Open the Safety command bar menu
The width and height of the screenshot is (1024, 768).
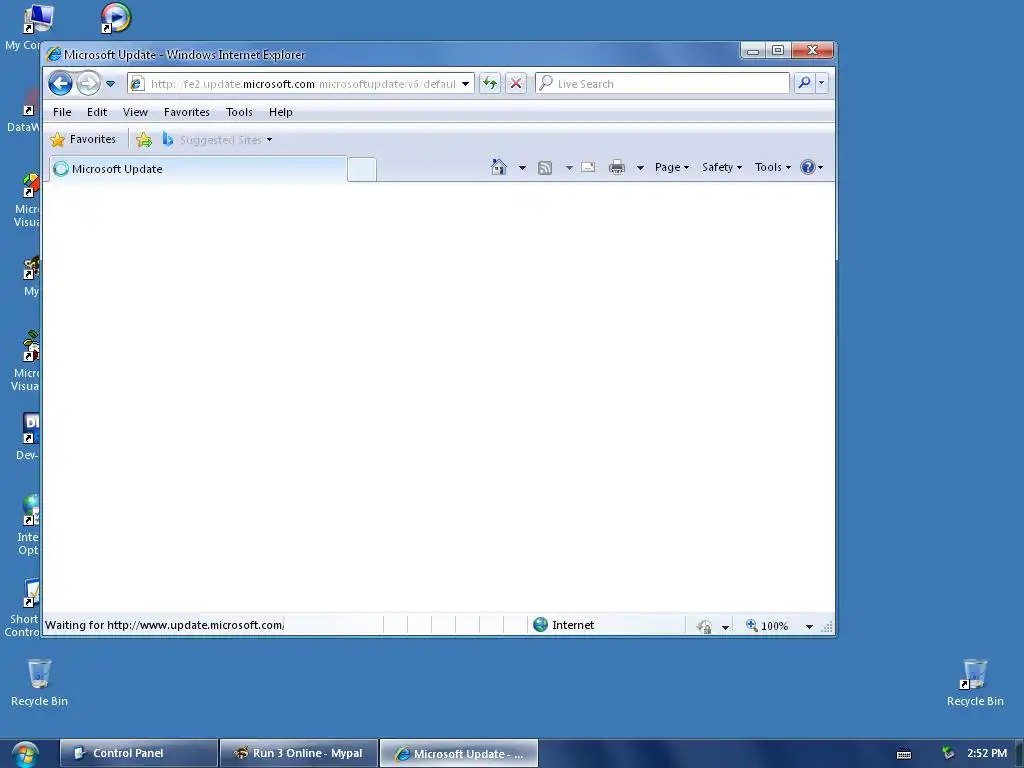[722, 167]
